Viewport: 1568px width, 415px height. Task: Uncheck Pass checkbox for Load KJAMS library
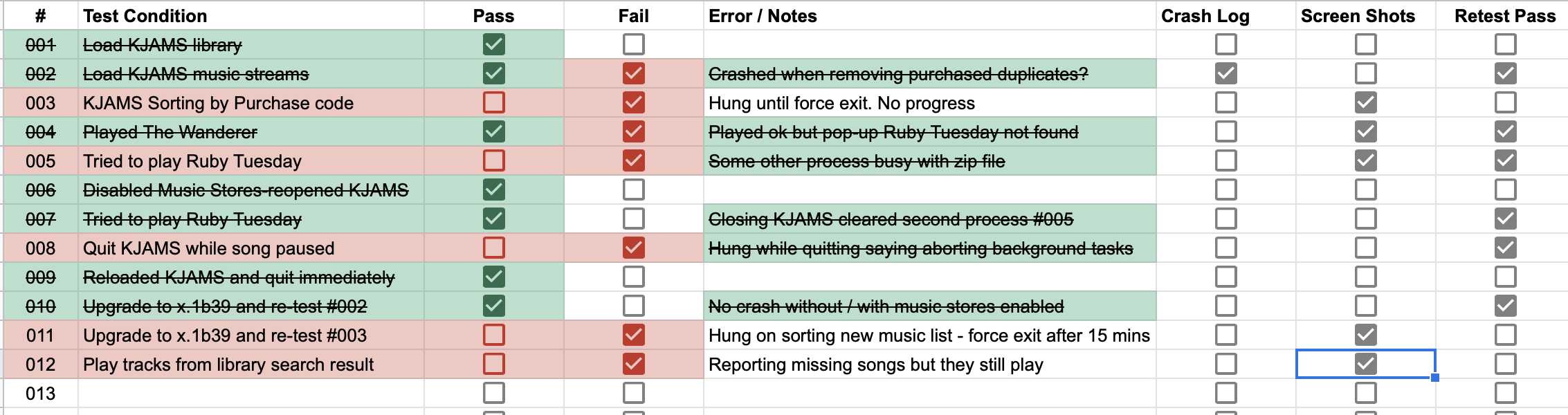click(493, 45)
